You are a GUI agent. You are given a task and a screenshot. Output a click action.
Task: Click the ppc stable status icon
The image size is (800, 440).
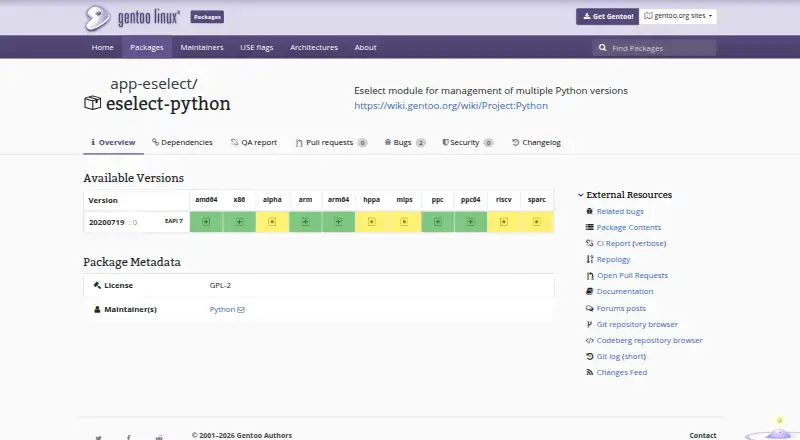click(x=437, y=222)
